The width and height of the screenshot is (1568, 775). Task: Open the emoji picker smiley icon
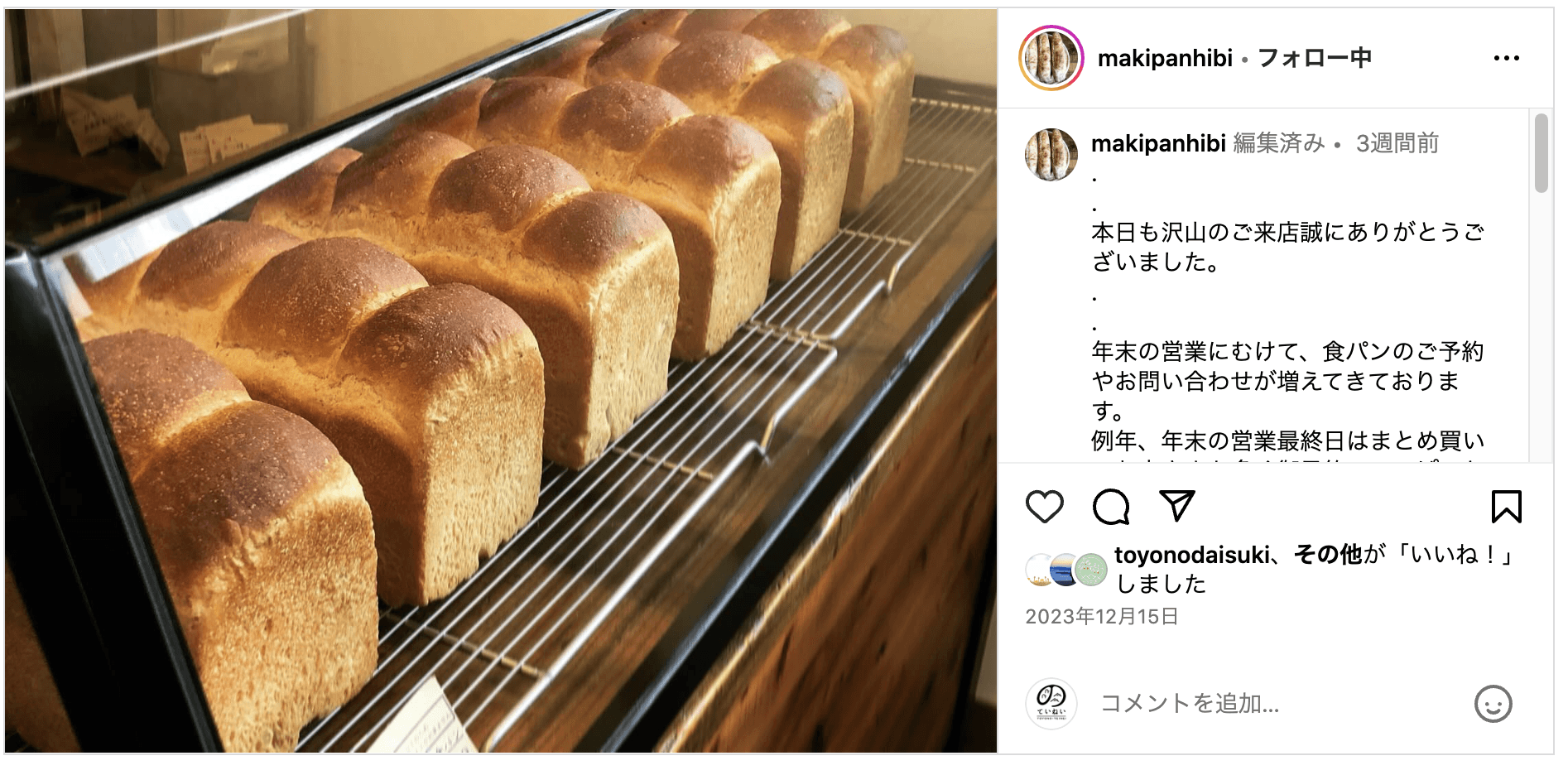tap(1493, 704)
